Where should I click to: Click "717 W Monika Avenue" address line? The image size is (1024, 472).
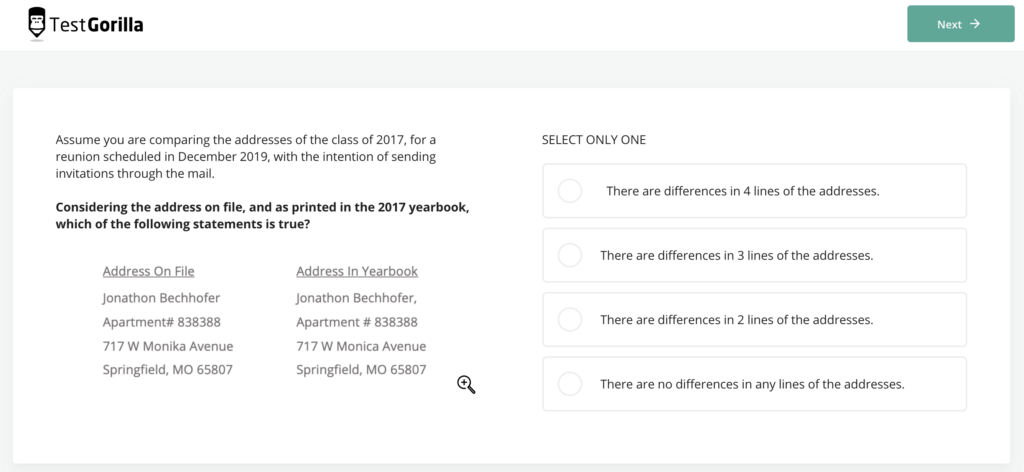click(168, 346)
